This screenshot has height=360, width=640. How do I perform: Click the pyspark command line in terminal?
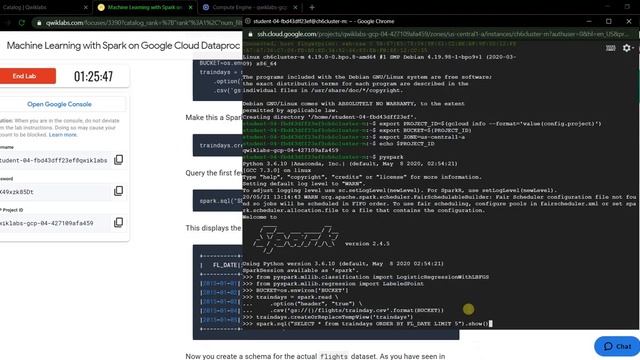323,157
